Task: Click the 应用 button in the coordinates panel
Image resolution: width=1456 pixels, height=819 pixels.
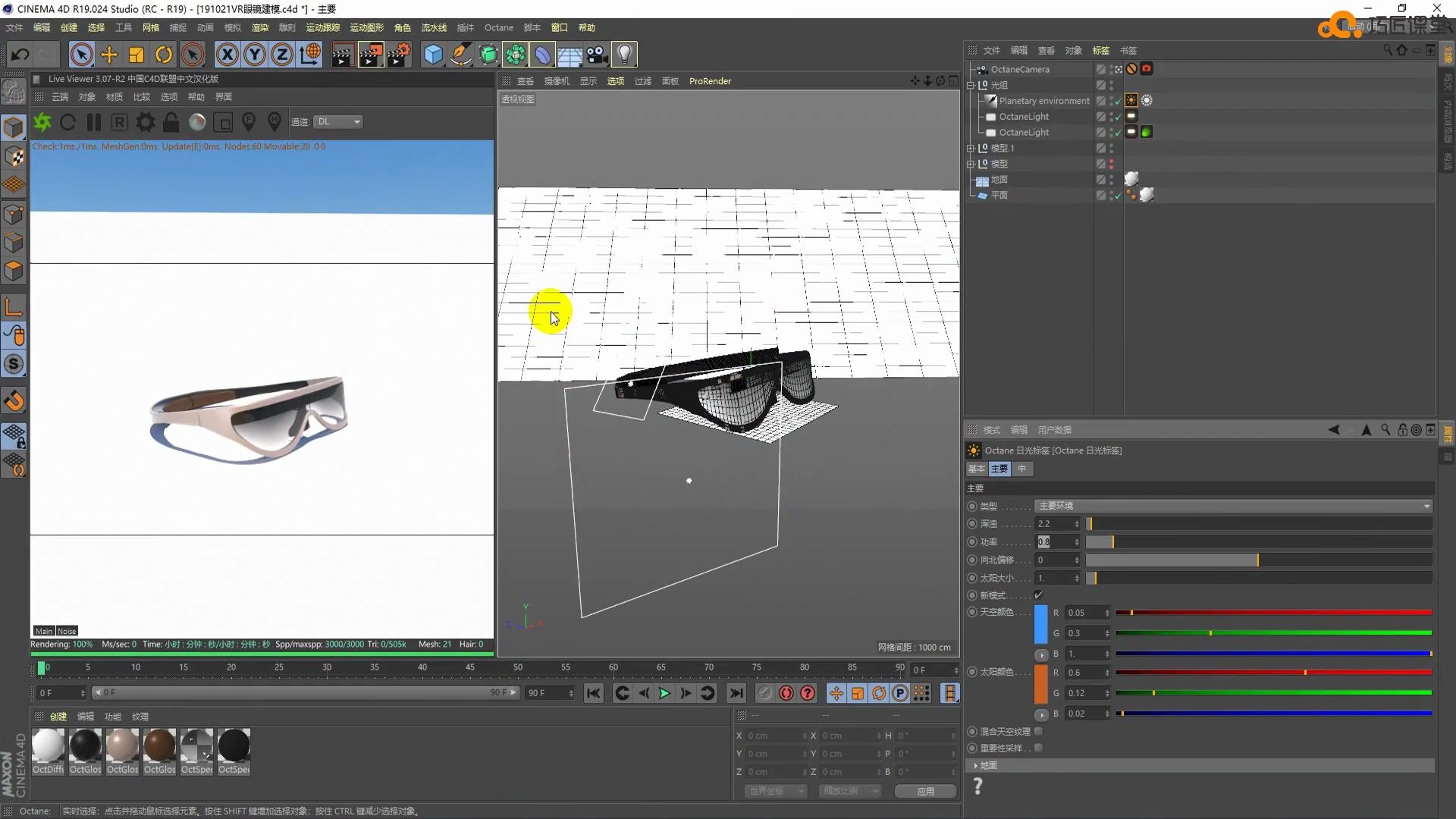Action: click(x=925, y=791)
